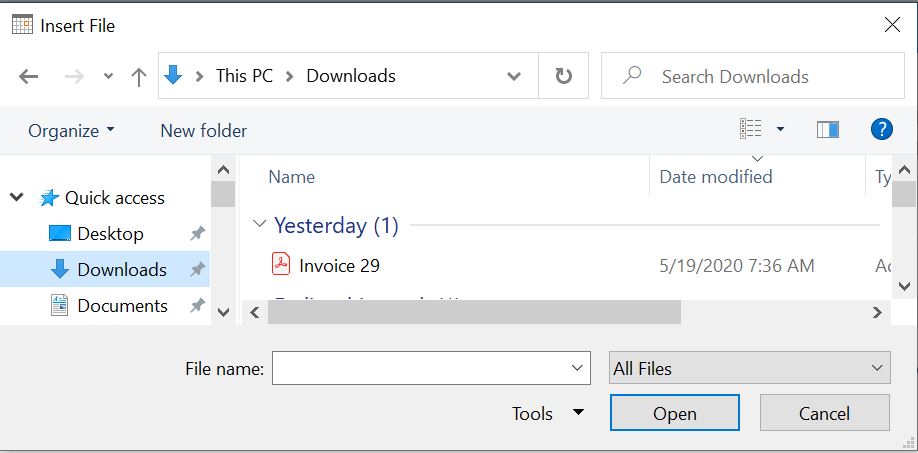Click the pin icon beside Desktop

coord(197,234)
